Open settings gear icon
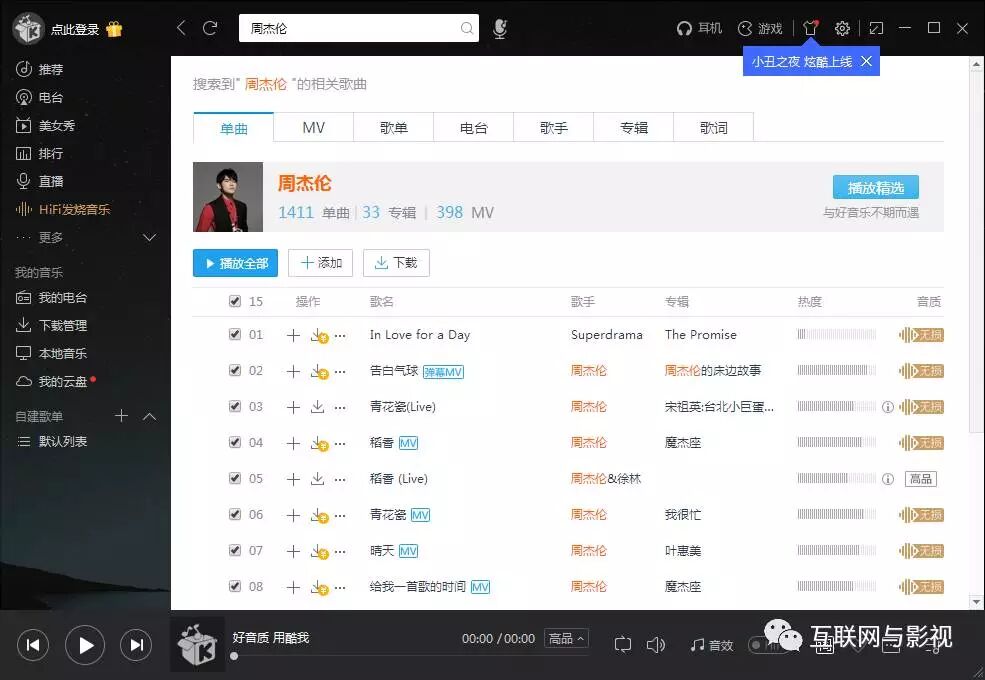Image resolution: width=985 pixels, height=680 pixels. [x=842, y=28]
